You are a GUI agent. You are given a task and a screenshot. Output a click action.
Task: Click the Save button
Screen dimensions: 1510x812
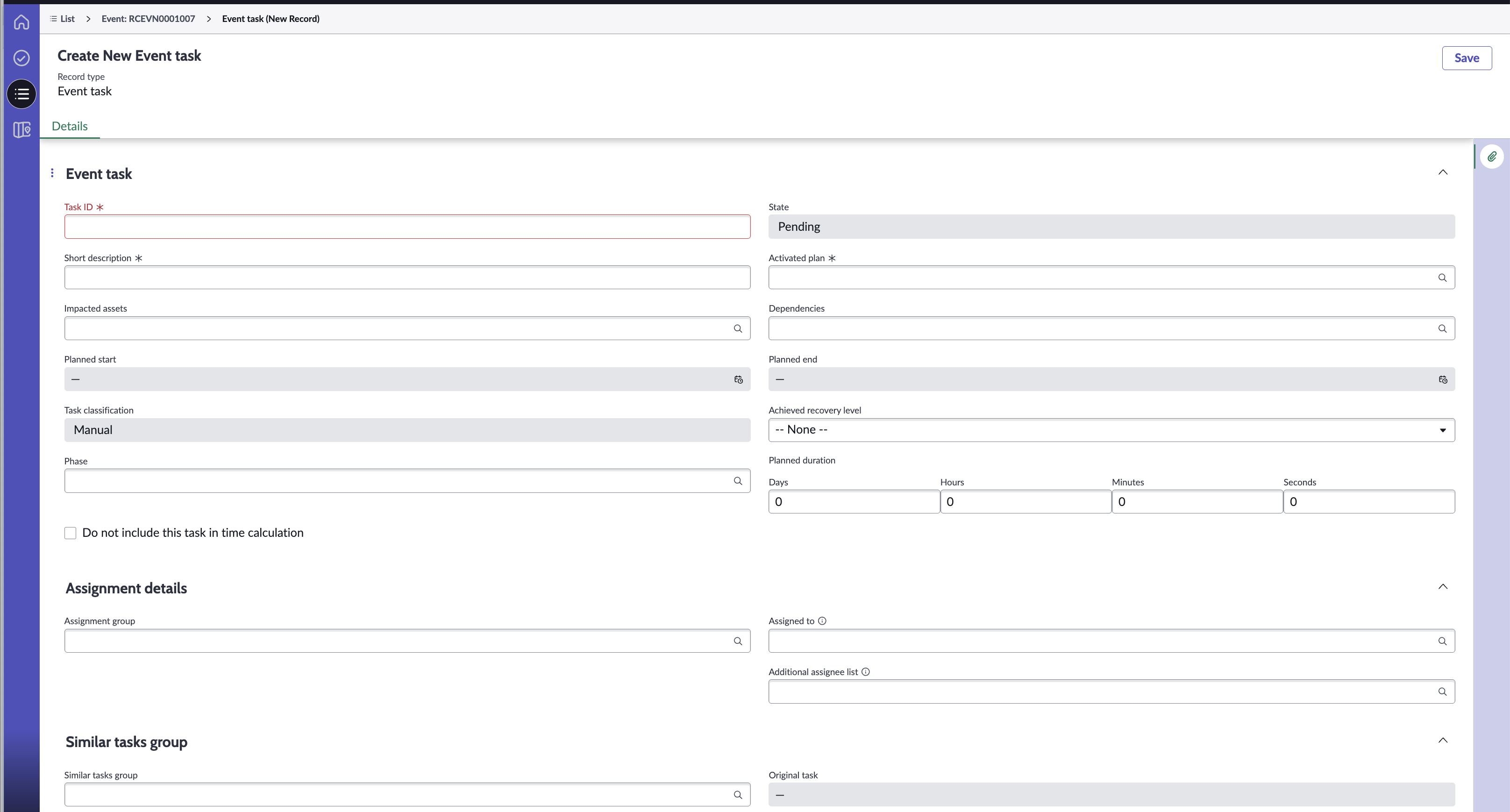pos(1467,58)
